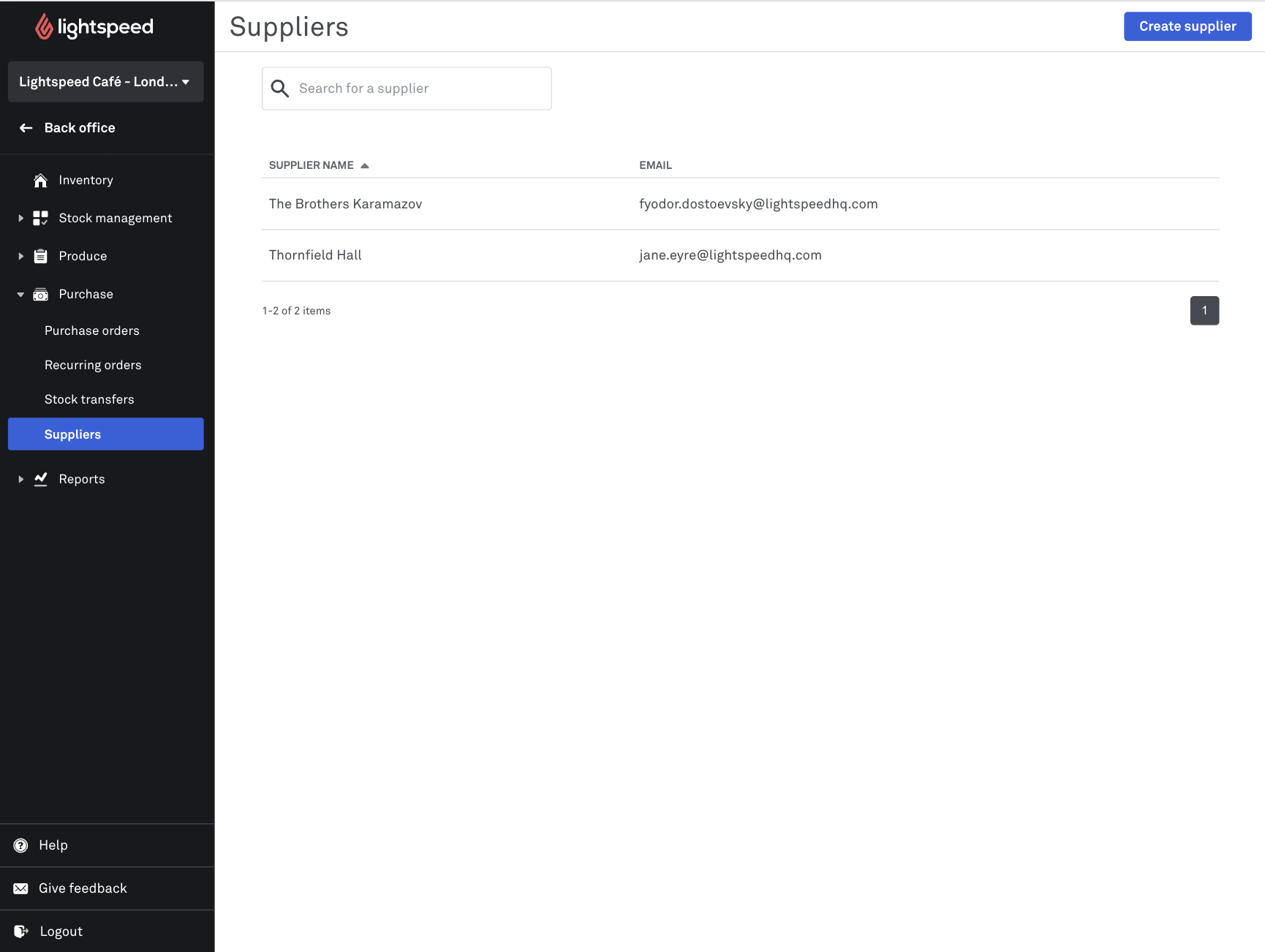Open the Reports chart icon

[40, 479]
